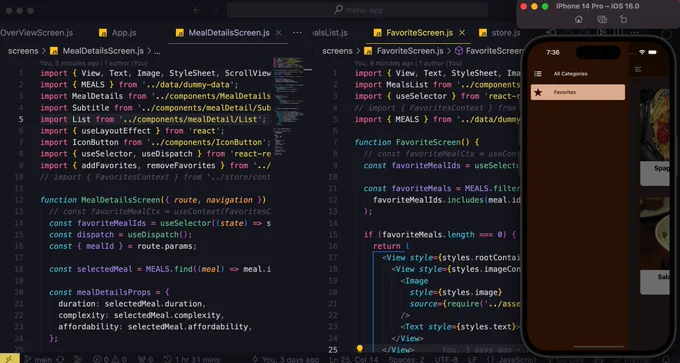Click line number 12 in left editor
680x363 pixels.
coord(19,200)
